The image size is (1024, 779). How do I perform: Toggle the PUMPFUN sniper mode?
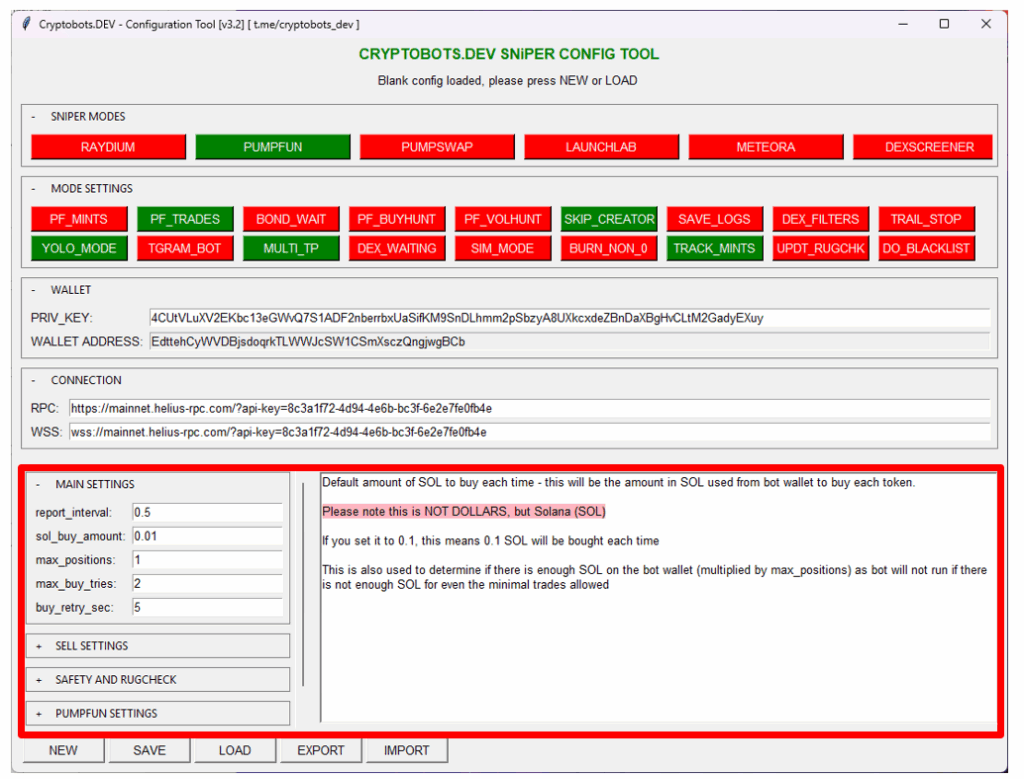tap(273, 147)
